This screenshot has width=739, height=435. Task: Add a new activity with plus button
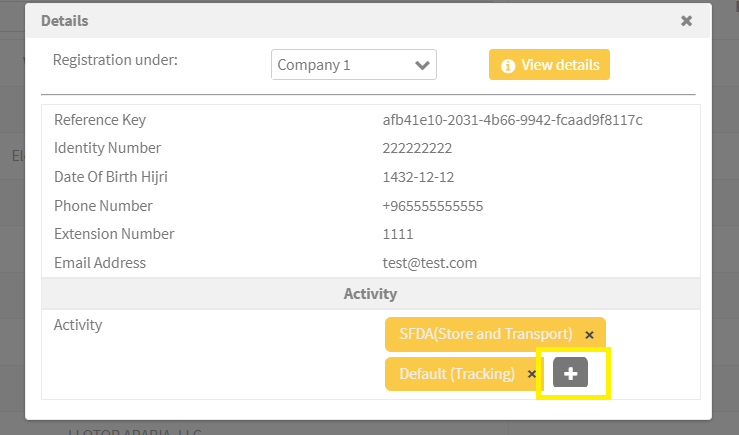pyautogui.click(x=570, y=373)
